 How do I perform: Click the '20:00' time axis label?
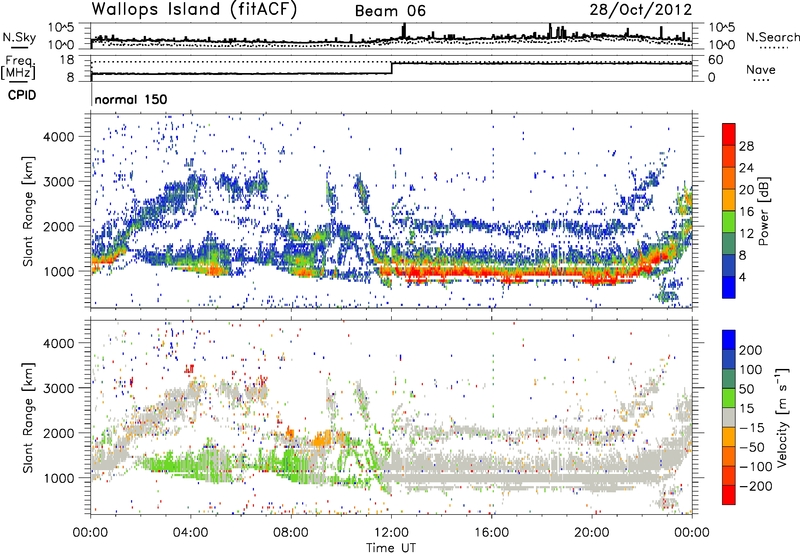(x=592, y=533)
